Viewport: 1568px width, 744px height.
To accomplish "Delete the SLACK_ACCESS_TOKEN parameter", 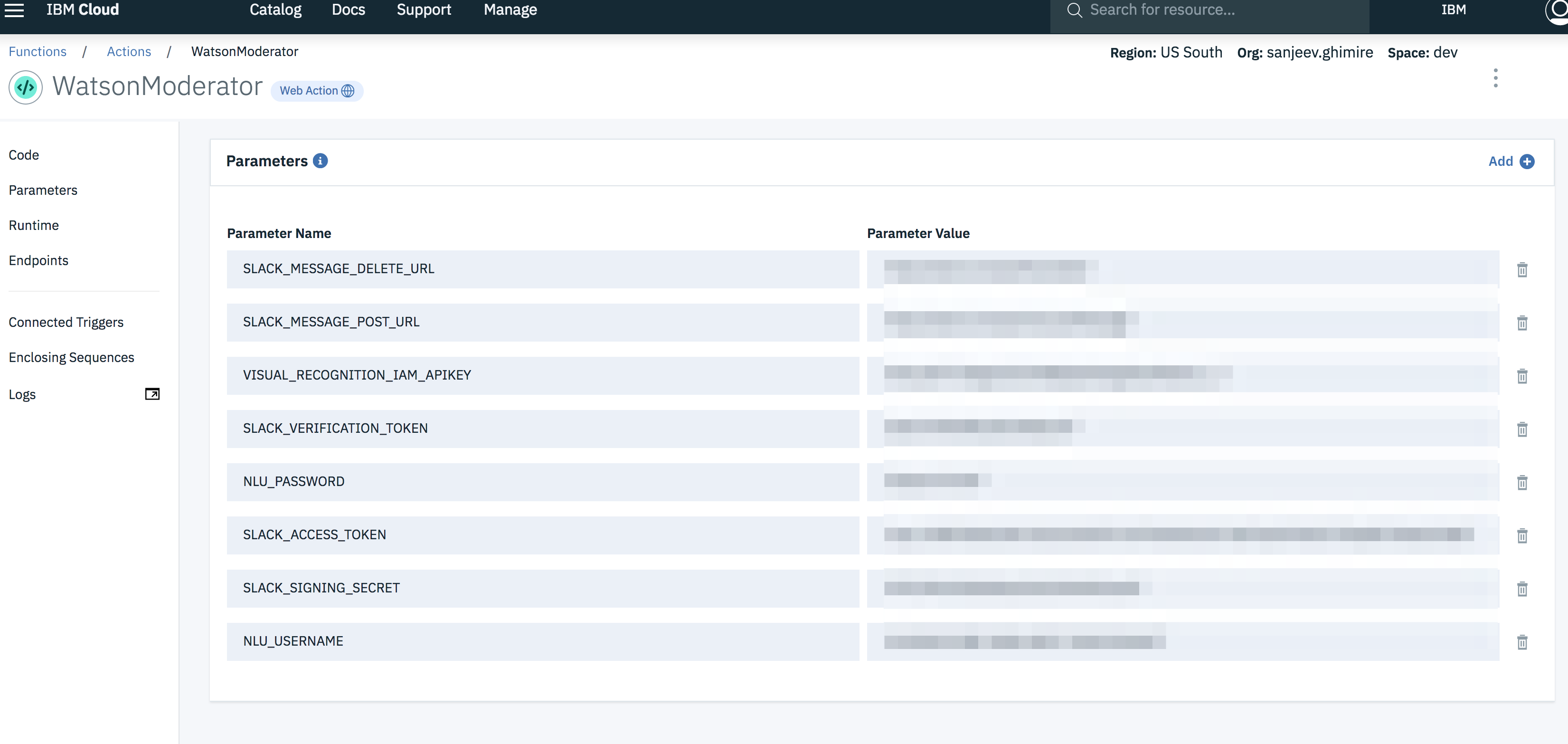I will (1522, 536).
